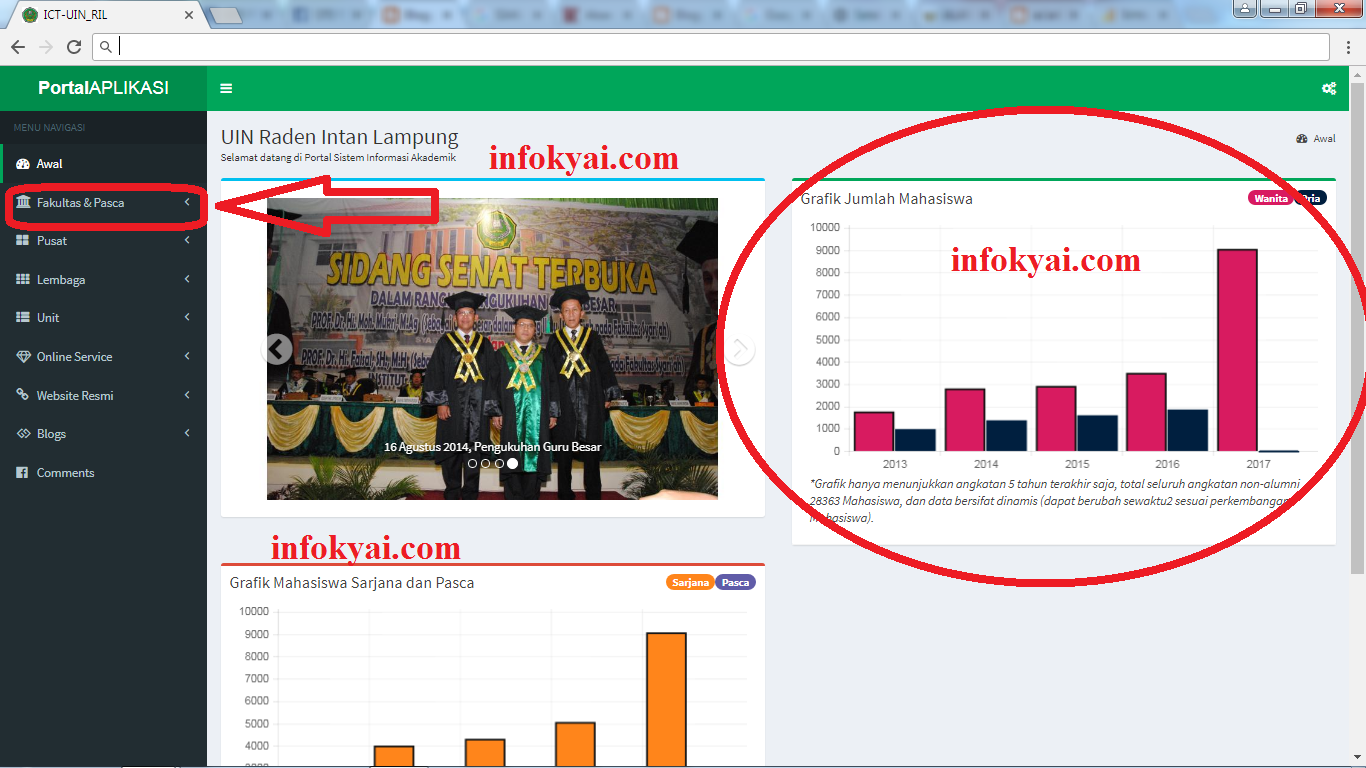
Task: Click the Blogs code icon
Action: pyautogui.click(x=23, y=434)
